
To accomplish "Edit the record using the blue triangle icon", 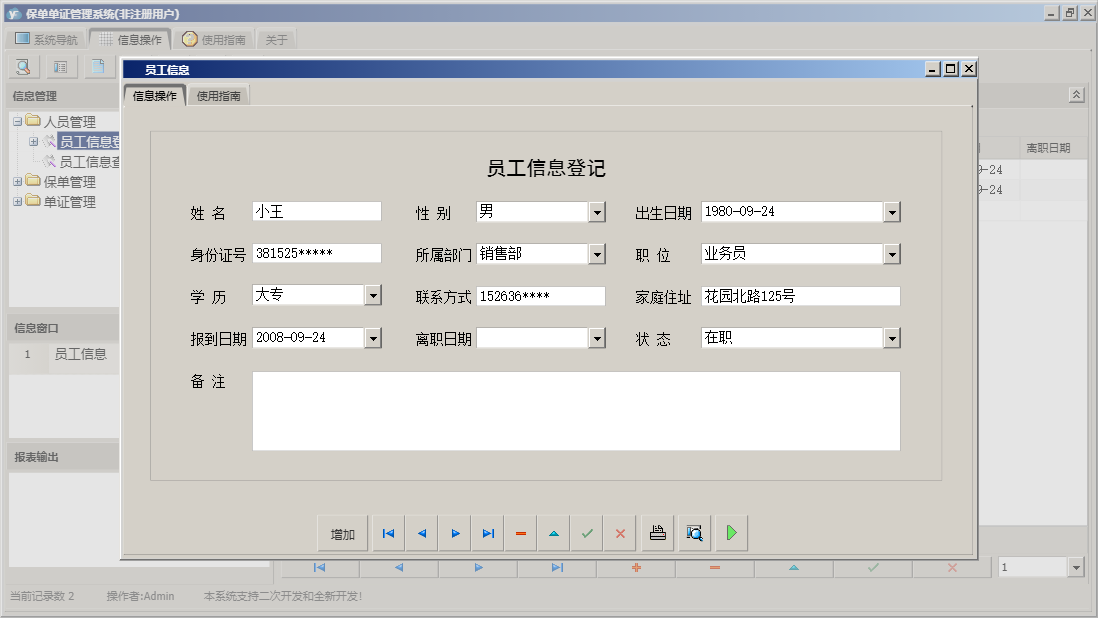I will pos(553,533).
